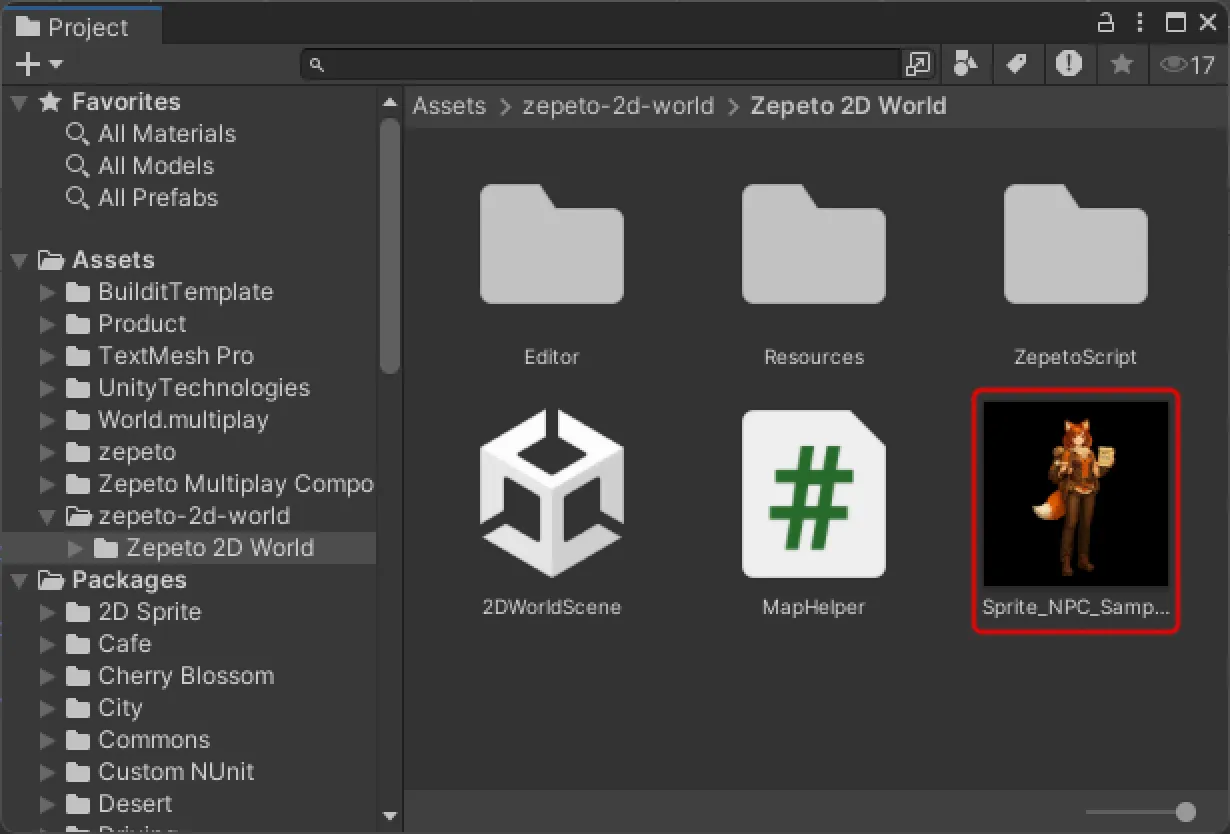The width and height of the screenshot is (1230, 834).
Task: Click the All Materials search magnifier icon
Action: tap(77, 134)
